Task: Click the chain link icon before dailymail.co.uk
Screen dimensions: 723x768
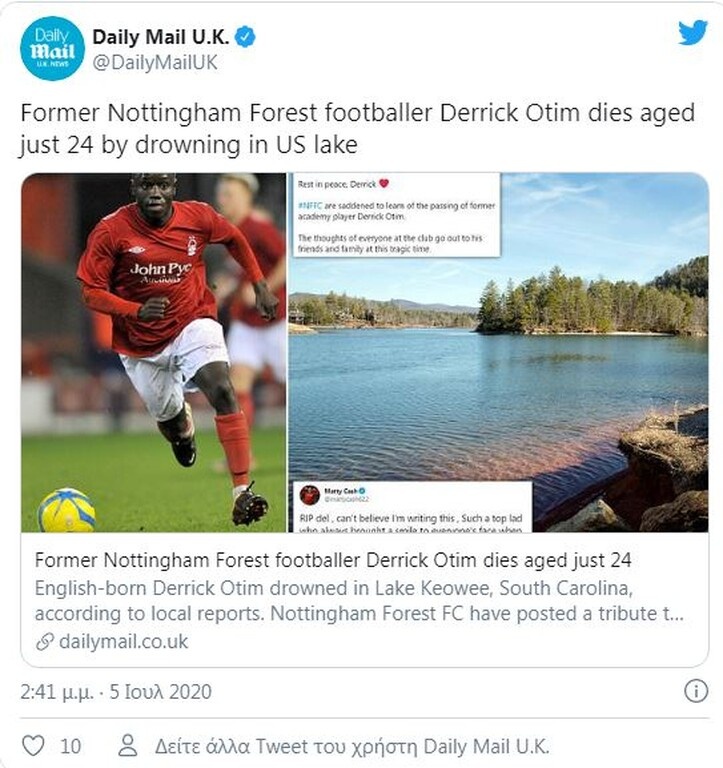Action: pos(44,642)
